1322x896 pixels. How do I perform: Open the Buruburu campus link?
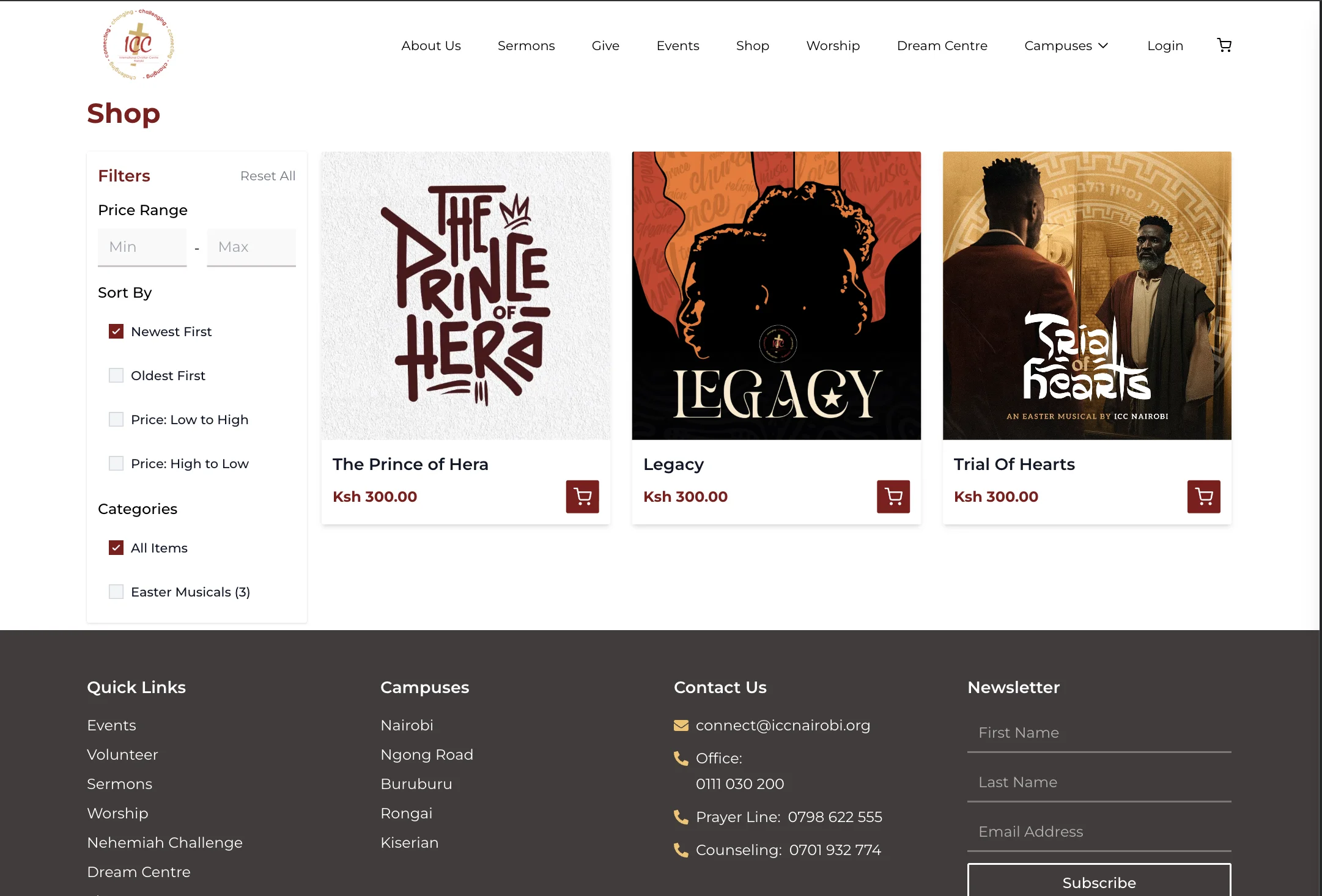416,784
